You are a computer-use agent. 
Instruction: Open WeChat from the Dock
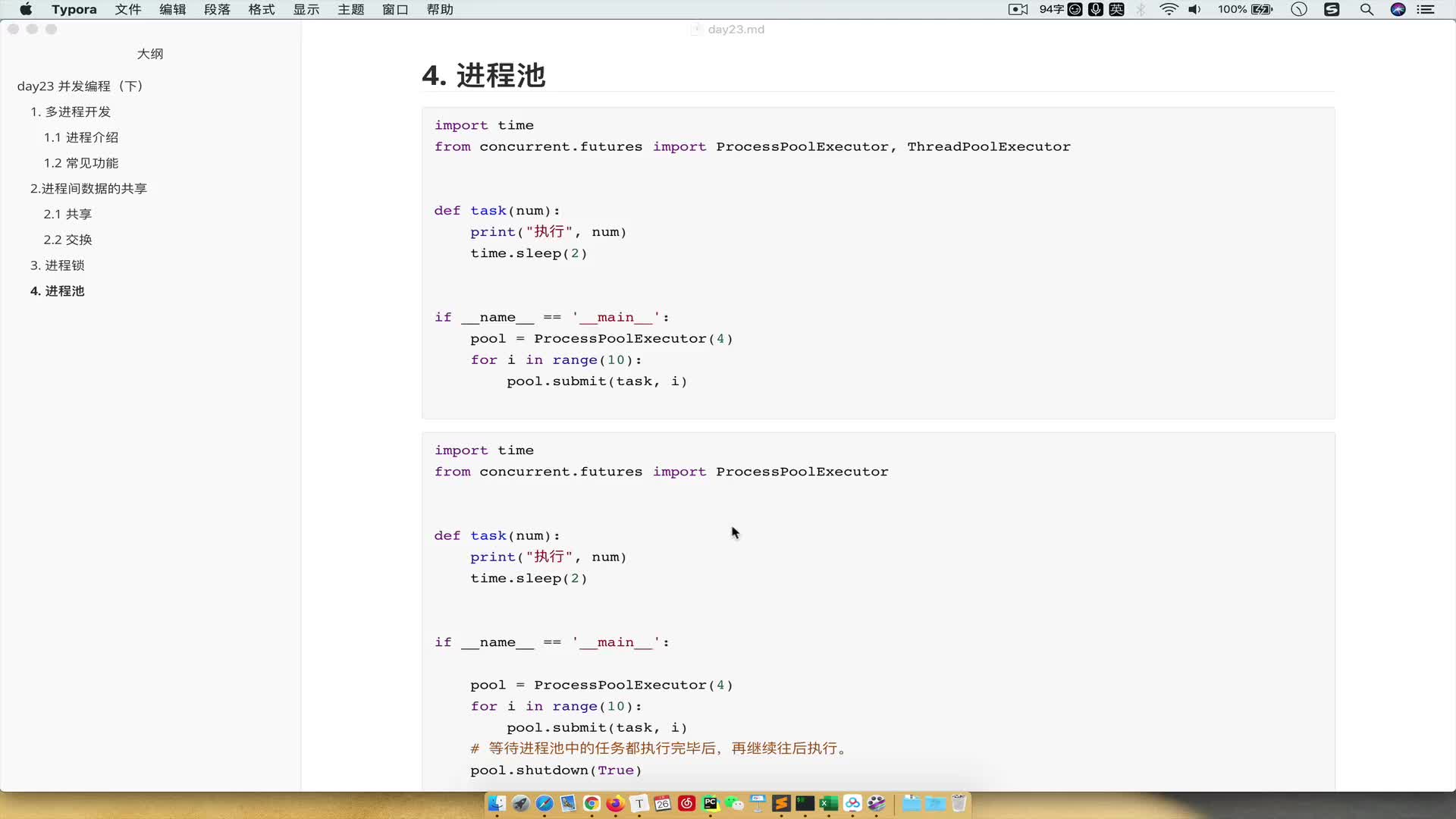click(734, 804)
